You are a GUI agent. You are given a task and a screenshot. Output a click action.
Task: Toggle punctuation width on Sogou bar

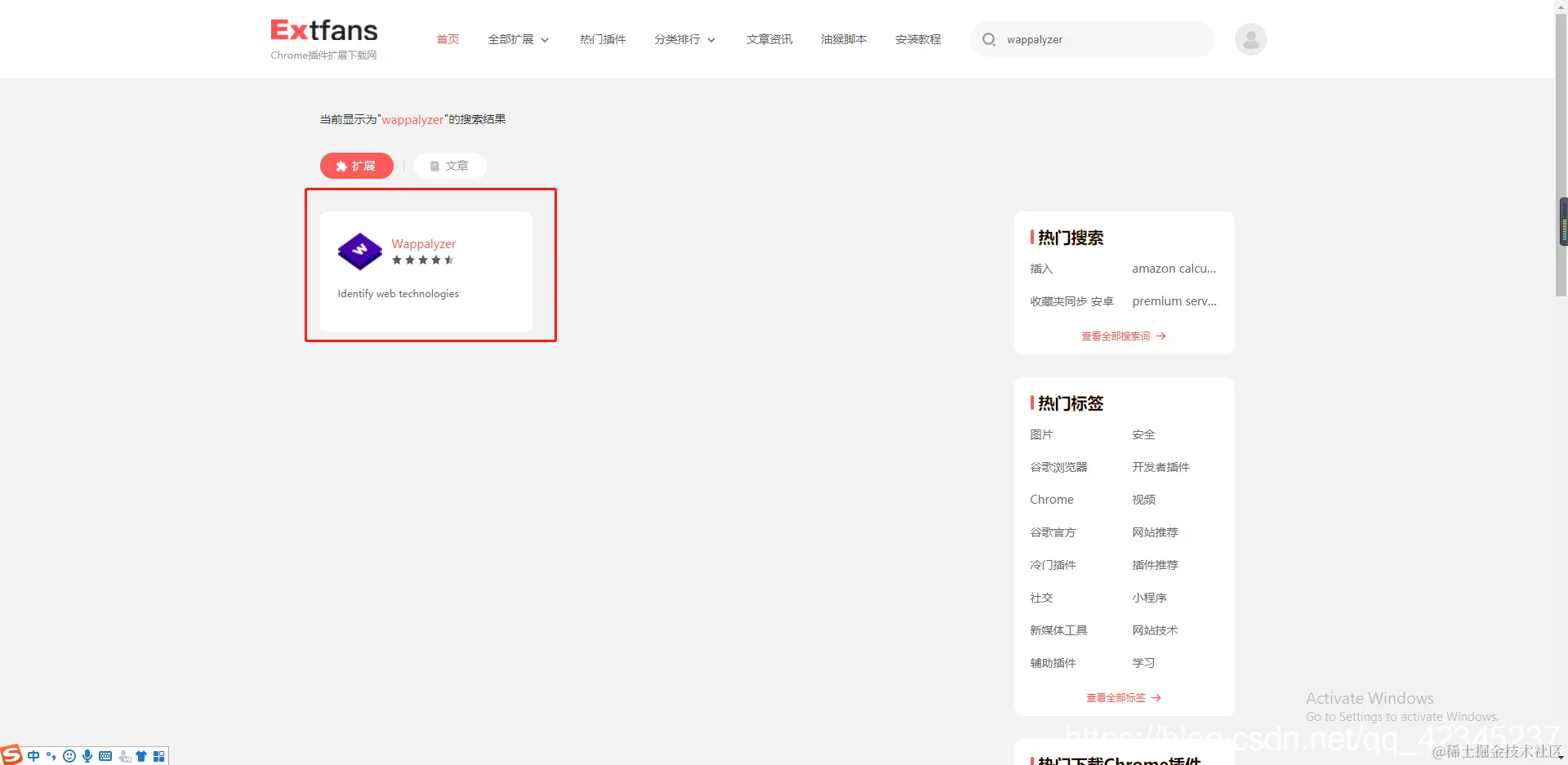(x=51, y=756)
